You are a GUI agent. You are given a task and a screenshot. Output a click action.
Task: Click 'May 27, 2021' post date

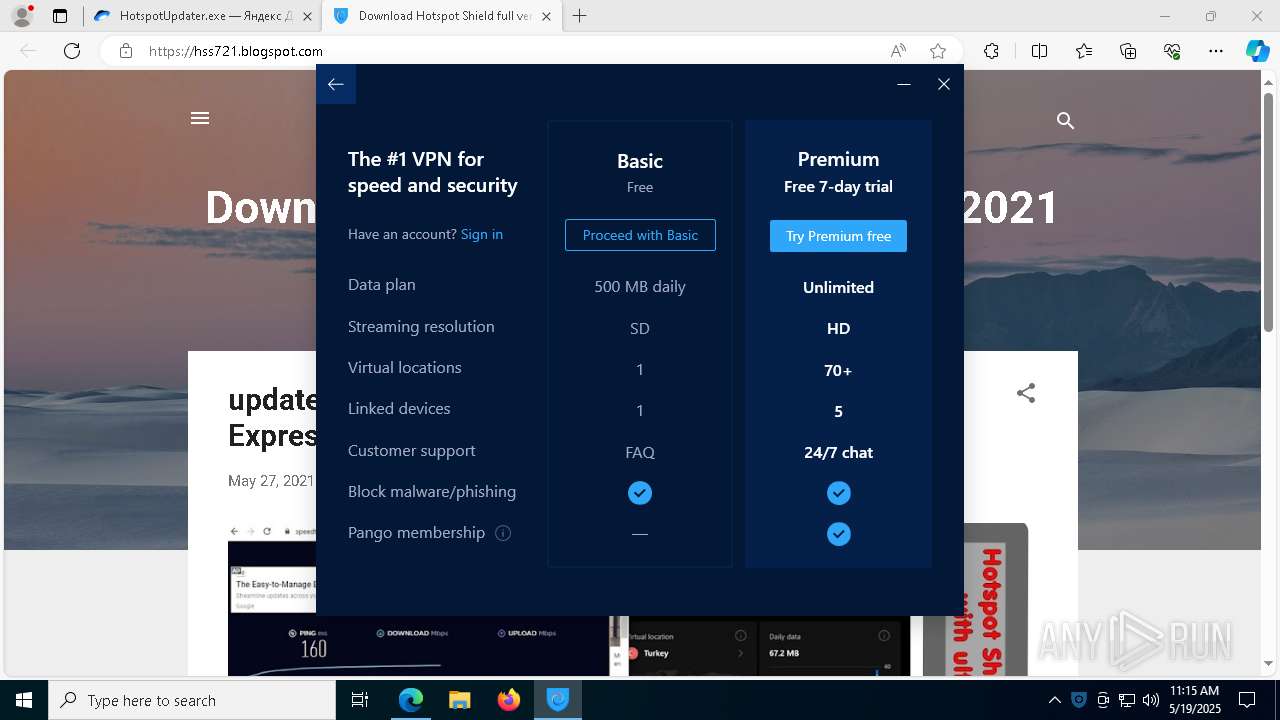tap(271, 481)
